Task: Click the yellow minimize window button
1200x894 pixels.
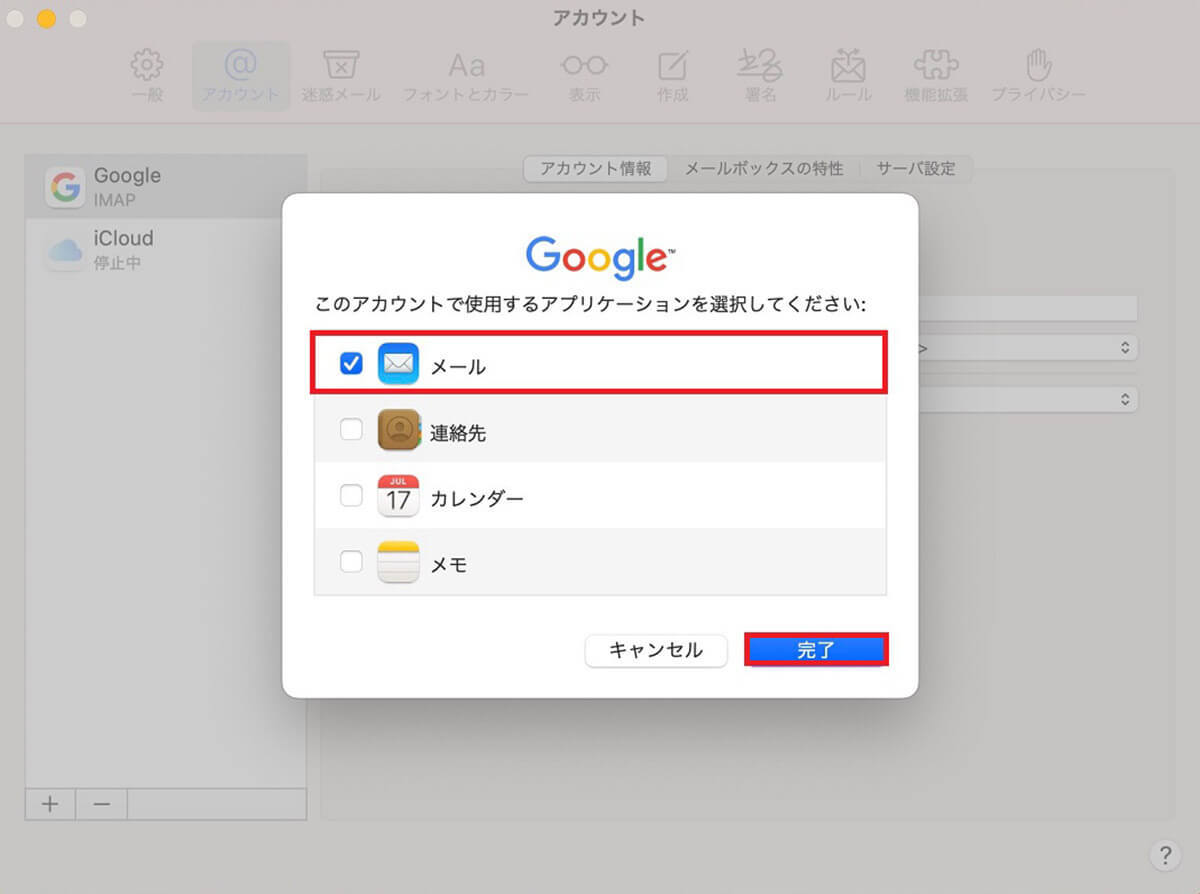Action: pyautogui.click(x=46, y=19)
